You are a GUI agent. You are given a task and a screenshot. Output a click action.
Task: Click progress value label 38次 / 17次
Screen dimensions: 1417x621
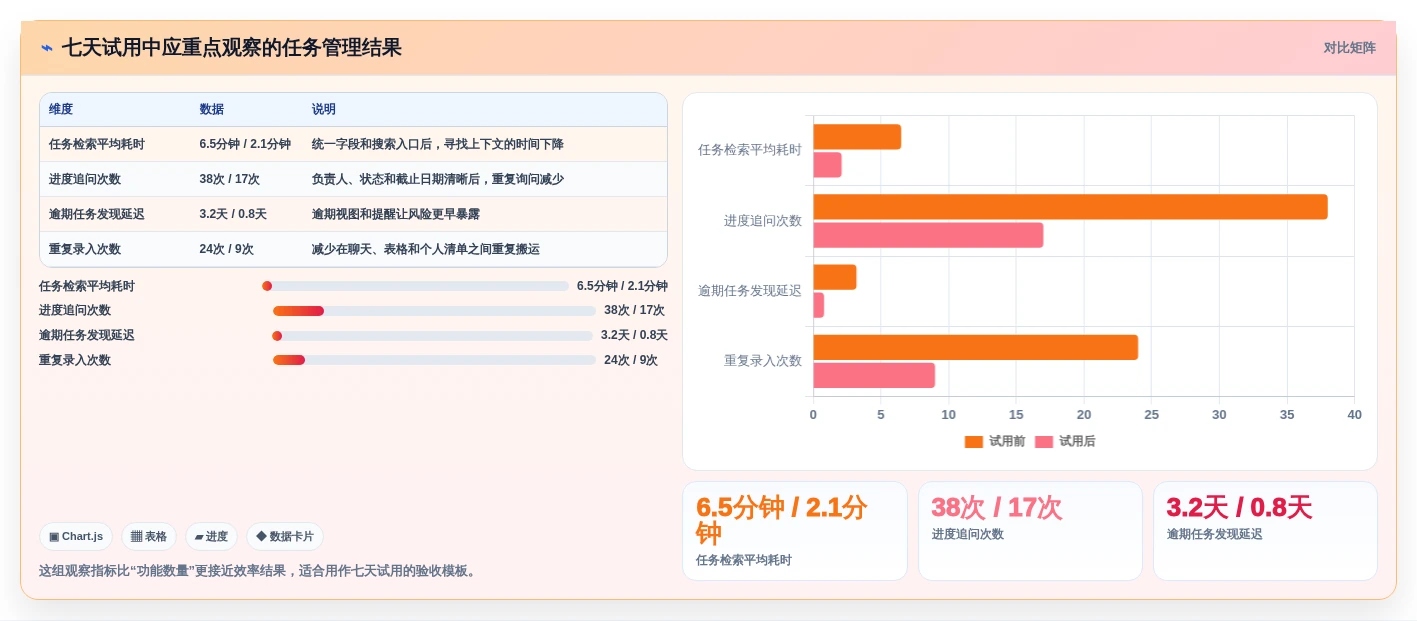[634, 311]
